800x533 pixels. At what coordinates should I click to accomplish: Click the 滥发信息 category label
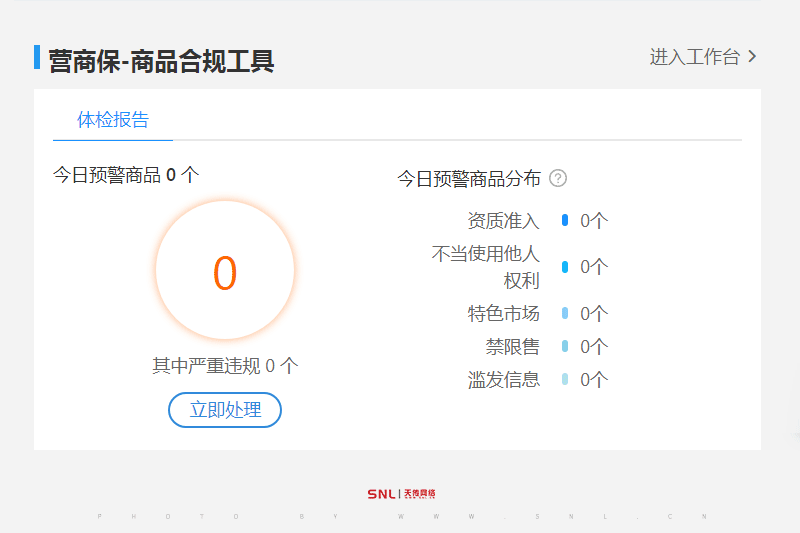(x=503, y=379)
